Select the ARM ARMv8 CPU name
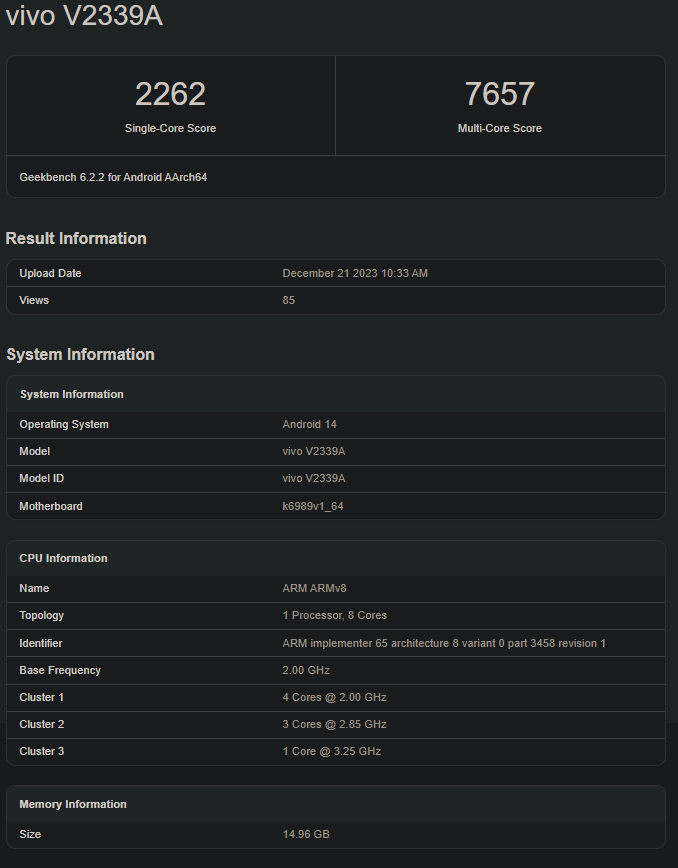Viewport: 678px width, 868px height. coord(314,588)
